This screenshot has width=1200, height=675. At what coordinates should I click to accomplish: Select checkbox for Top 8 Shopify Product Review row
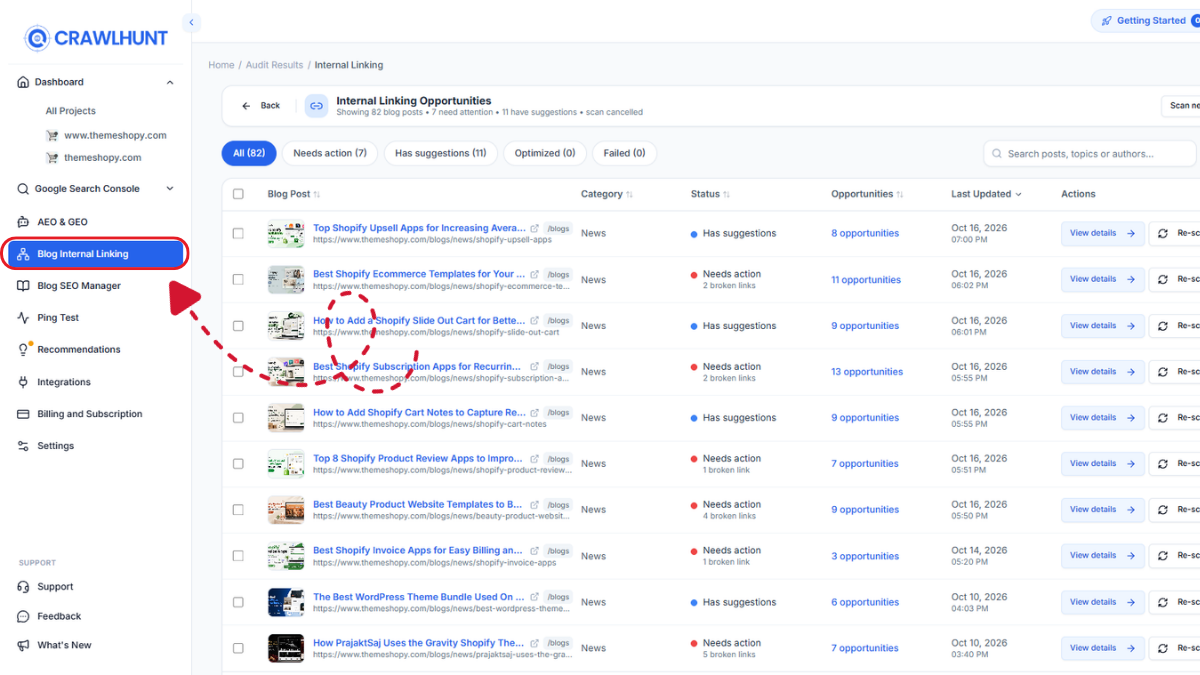pos(238,464)
